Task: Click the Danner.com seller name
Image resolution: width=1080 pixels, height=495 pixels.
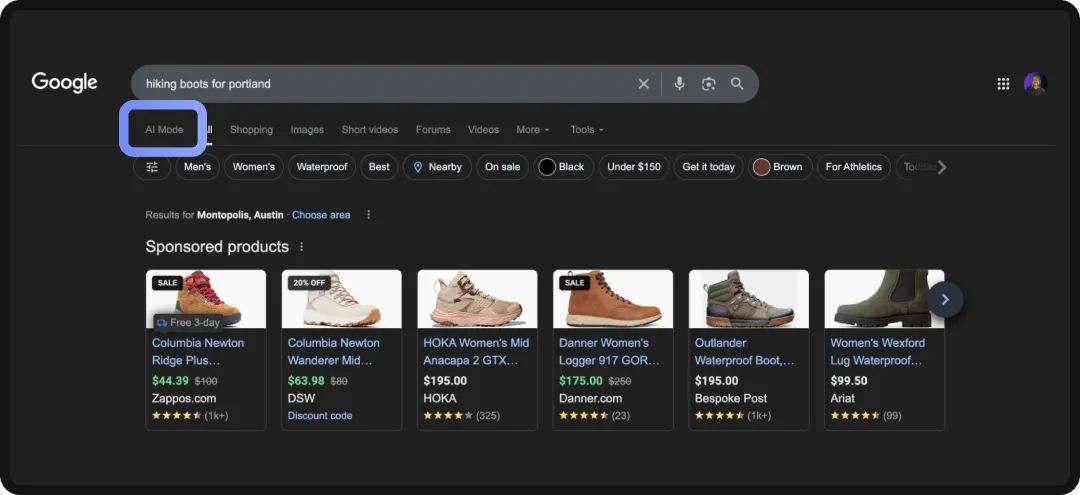Action: 590,399
